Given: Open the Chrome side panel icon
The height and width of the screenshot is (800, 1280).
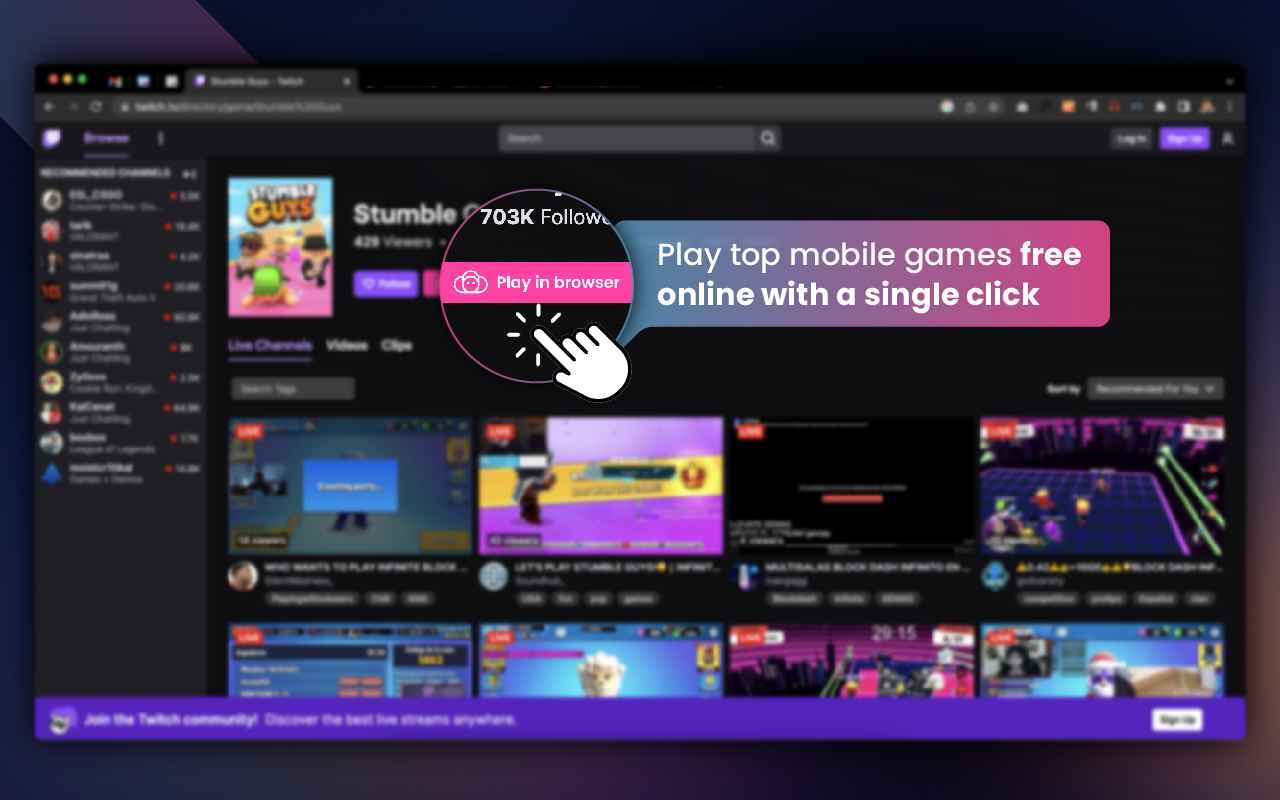Looking at the screenshot, I should coord(1183,106).
